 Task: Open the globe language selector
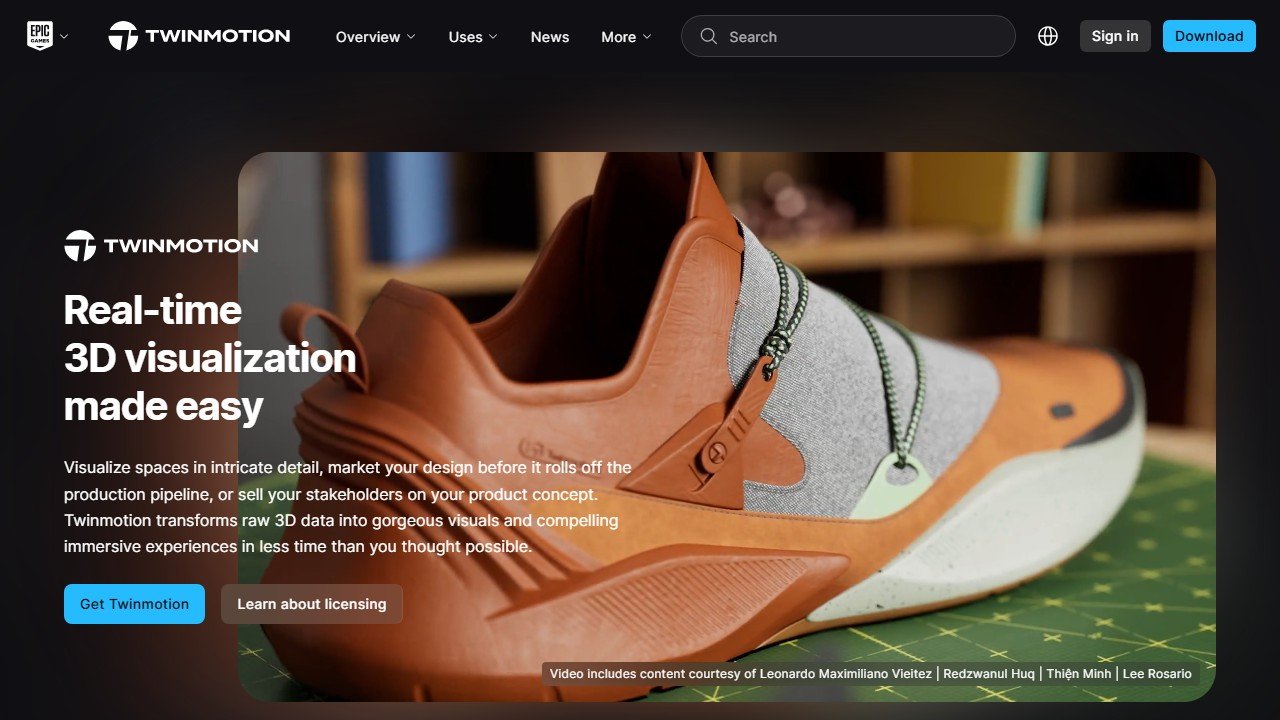[1048, 36]
